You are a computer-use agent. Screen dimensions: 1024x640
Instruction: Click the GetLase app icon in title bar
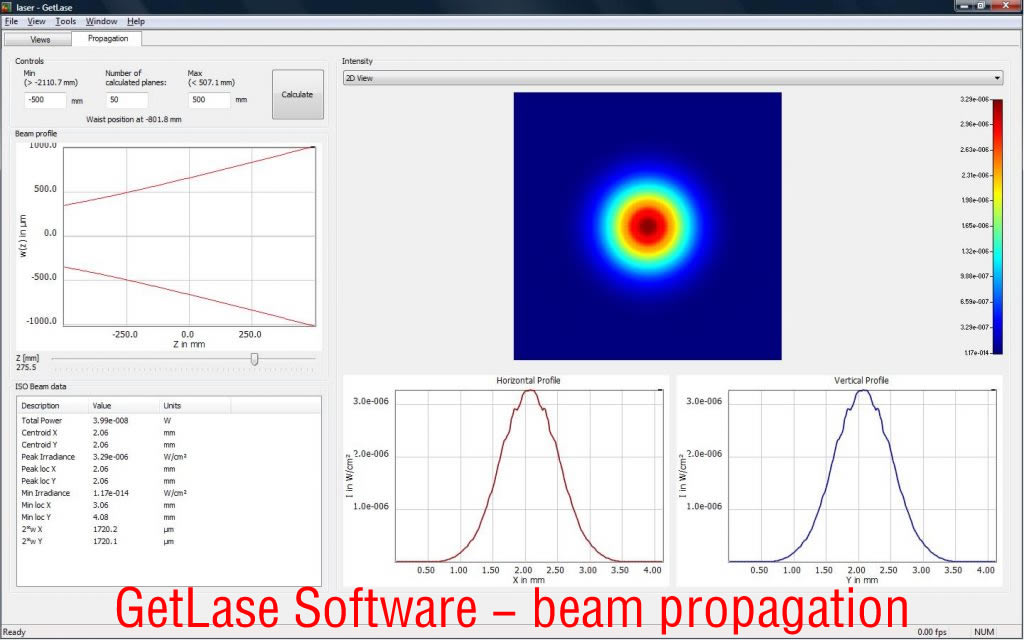coord(8,6)
